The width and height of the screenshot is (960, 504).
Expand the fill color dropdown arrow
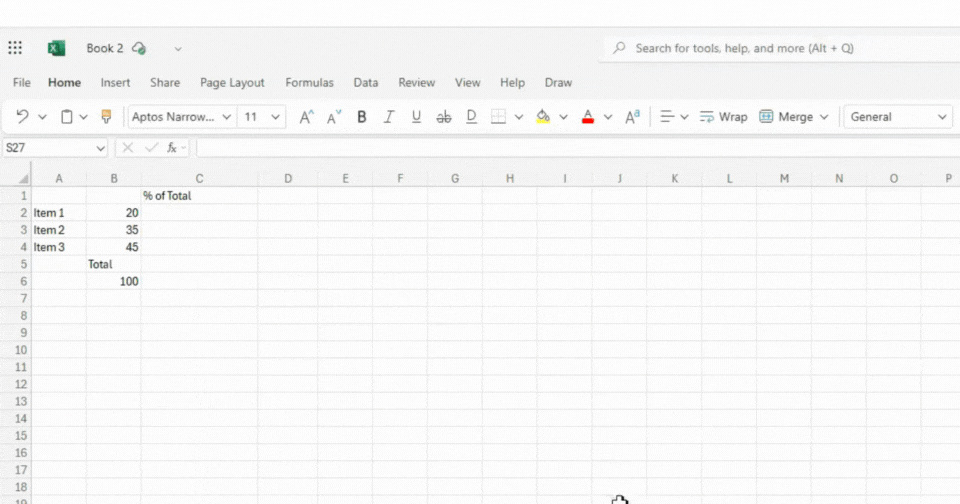[x=563, y=116]
